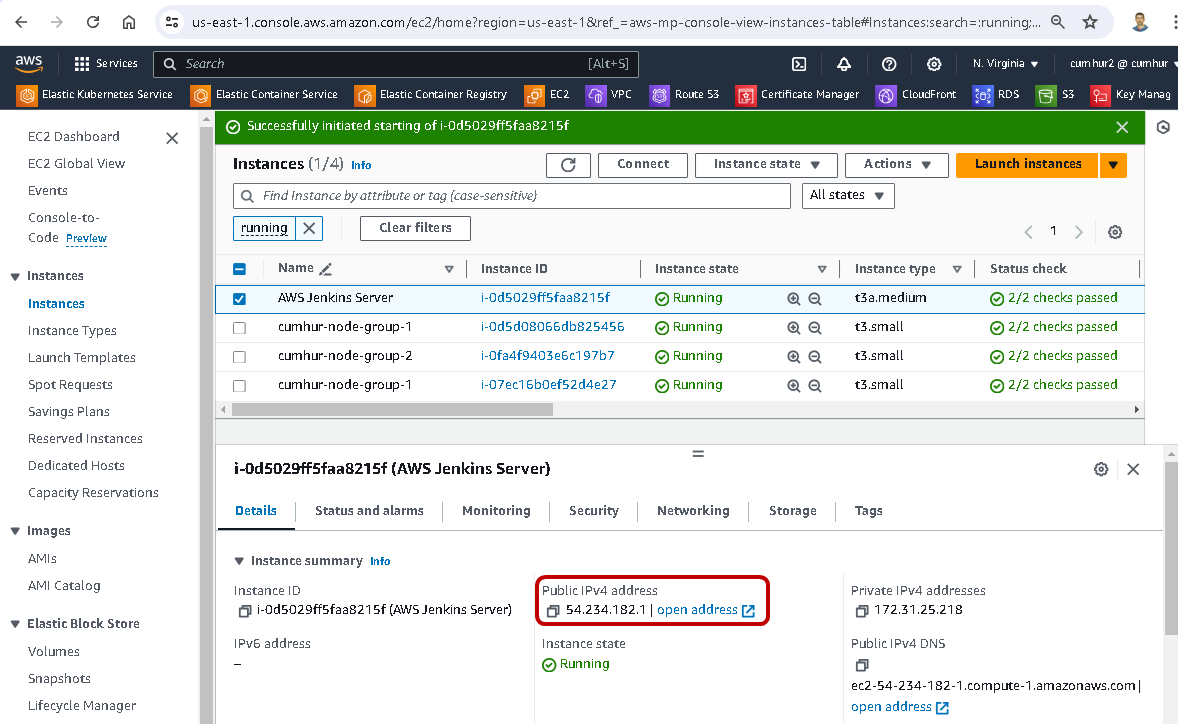Zoom in filter on AWS Jenkins Server state

pos(793,299)
